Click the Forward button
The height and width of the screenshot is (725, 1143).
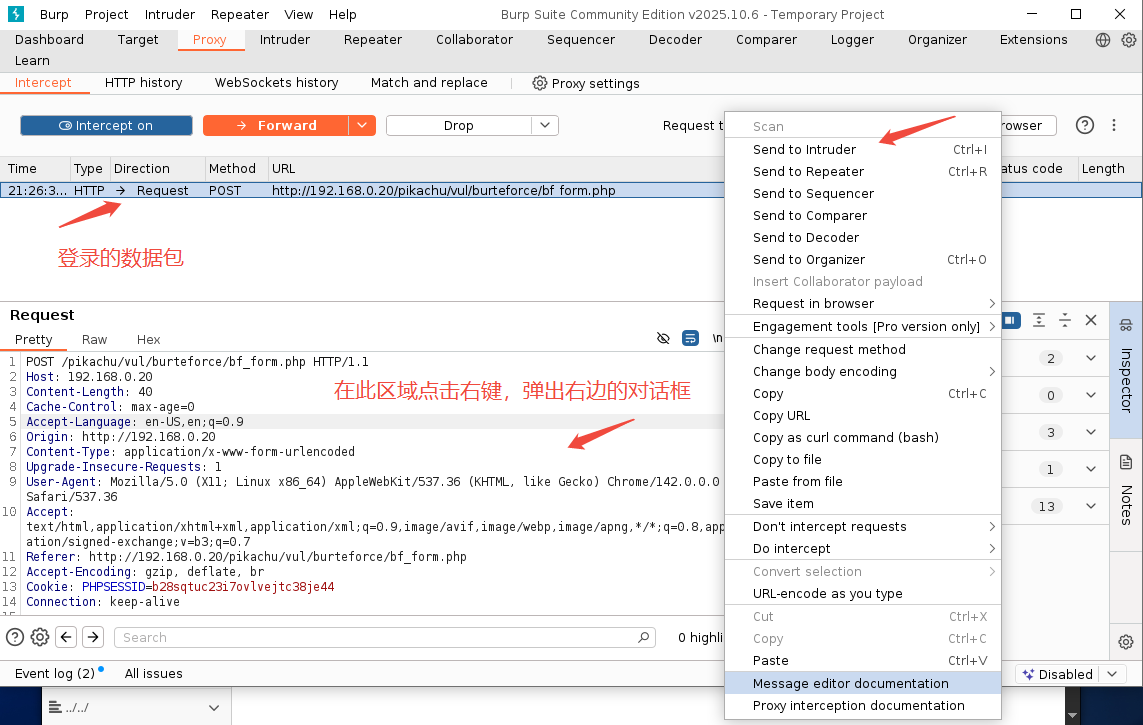[276, 125]
